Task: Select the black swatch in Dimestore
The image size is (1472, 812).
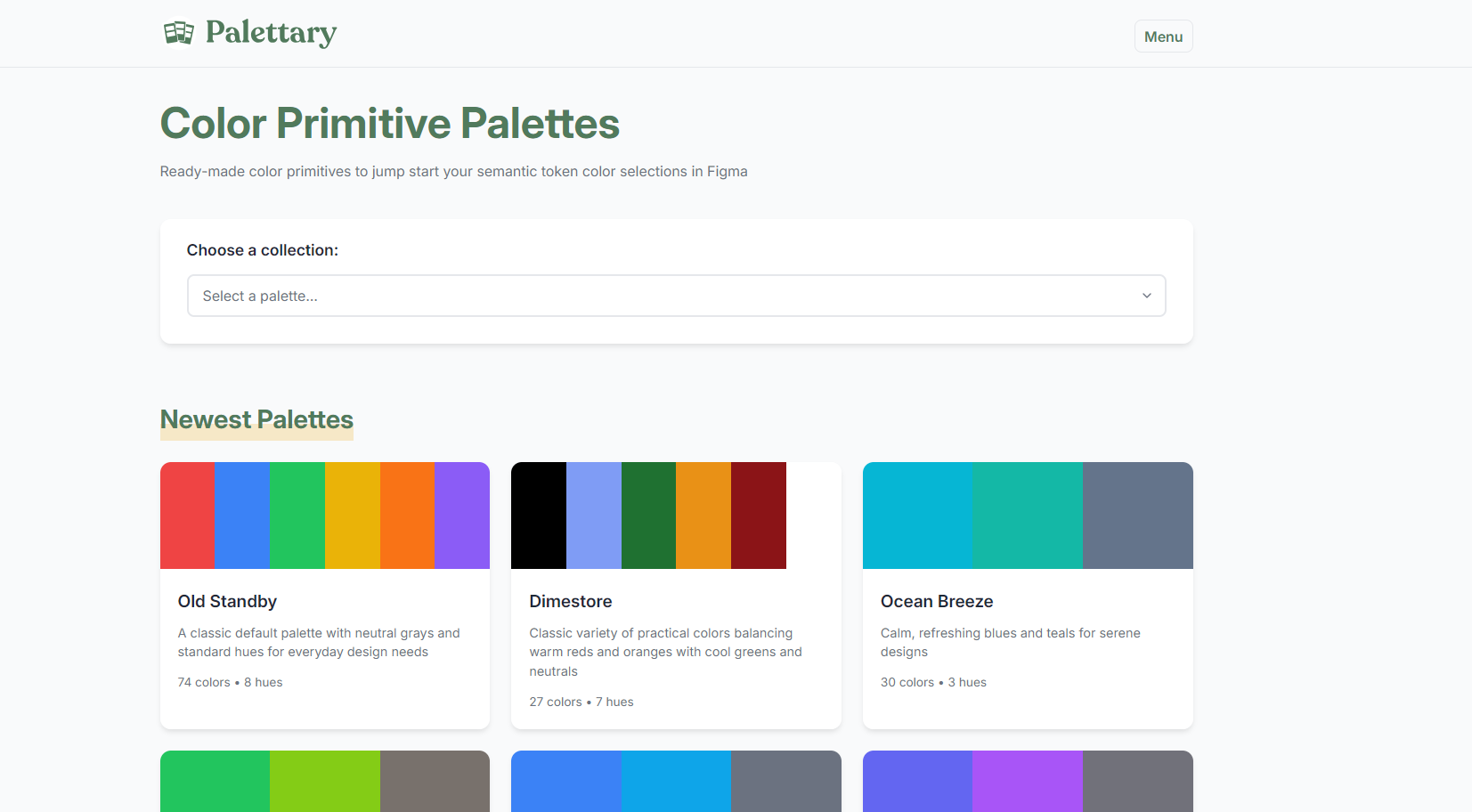Action: (x=539, y=515)
